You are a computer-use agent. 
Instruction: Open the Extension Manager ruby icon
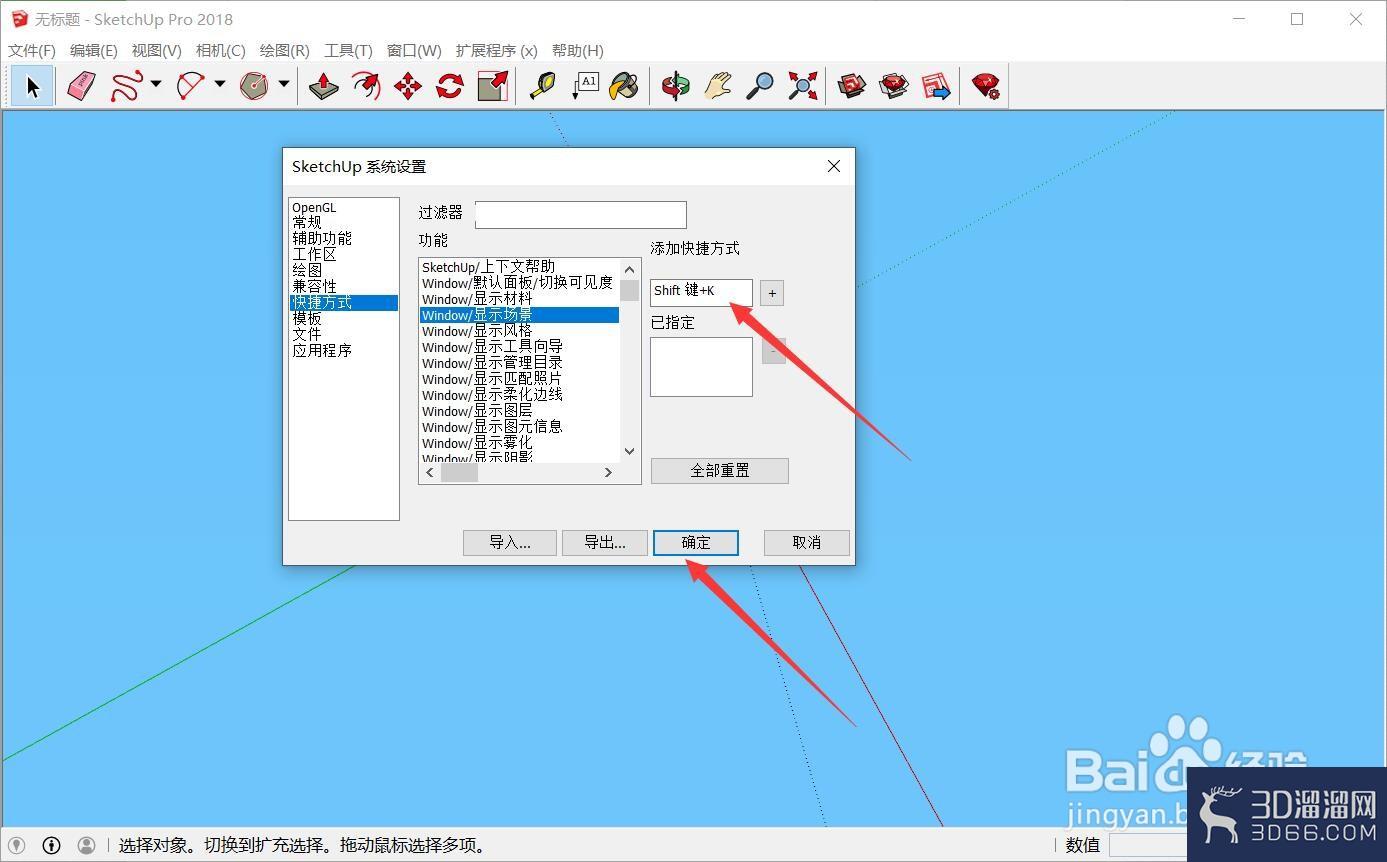(986, 86)
